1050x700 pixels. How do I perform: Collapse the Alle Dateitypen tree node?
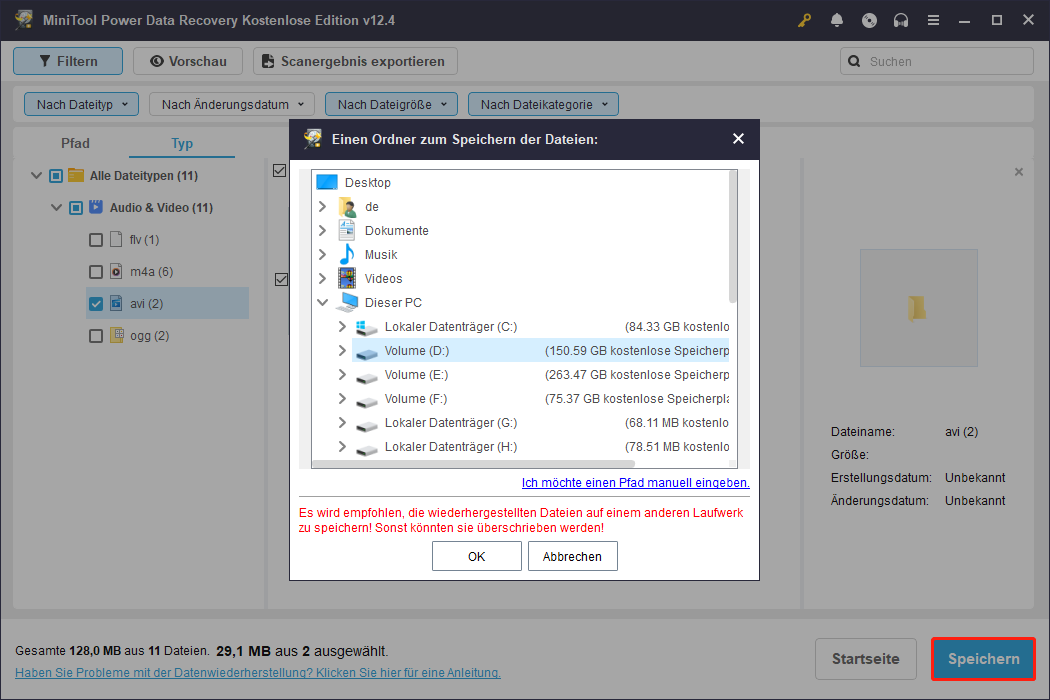[x=36, y=176]
